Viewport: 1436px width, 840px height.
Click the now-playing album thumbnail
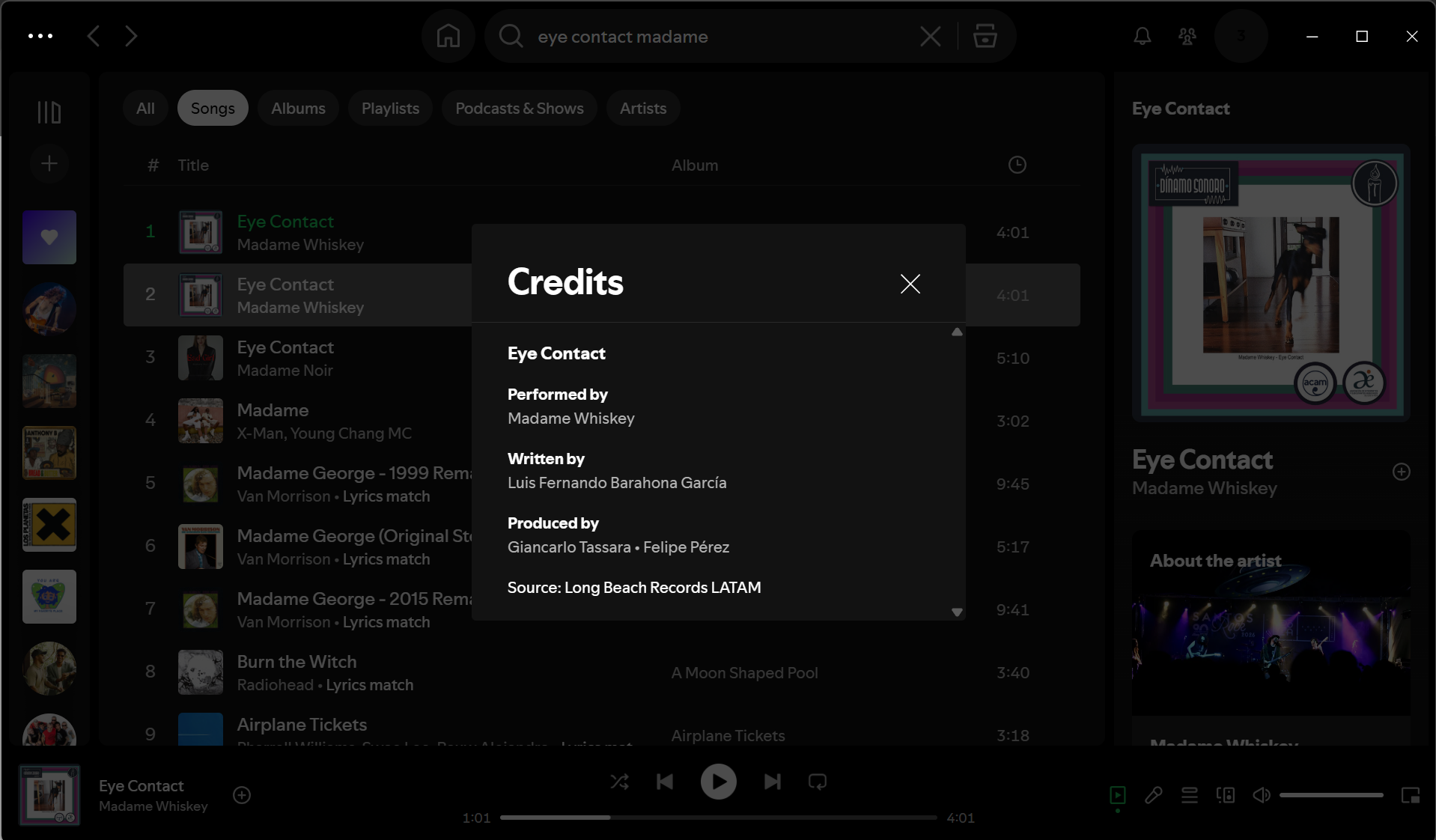tap(49, 795)
